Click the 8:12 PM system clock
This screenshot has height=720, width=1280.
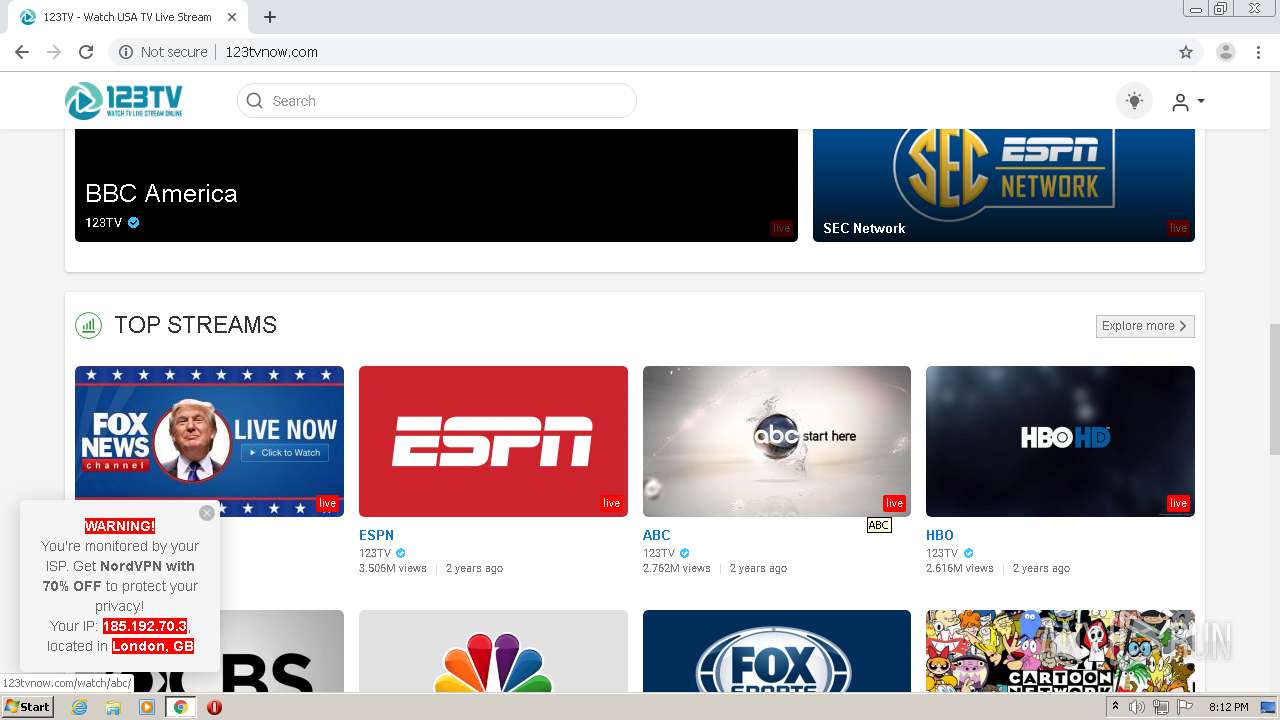click(1228, 707)
